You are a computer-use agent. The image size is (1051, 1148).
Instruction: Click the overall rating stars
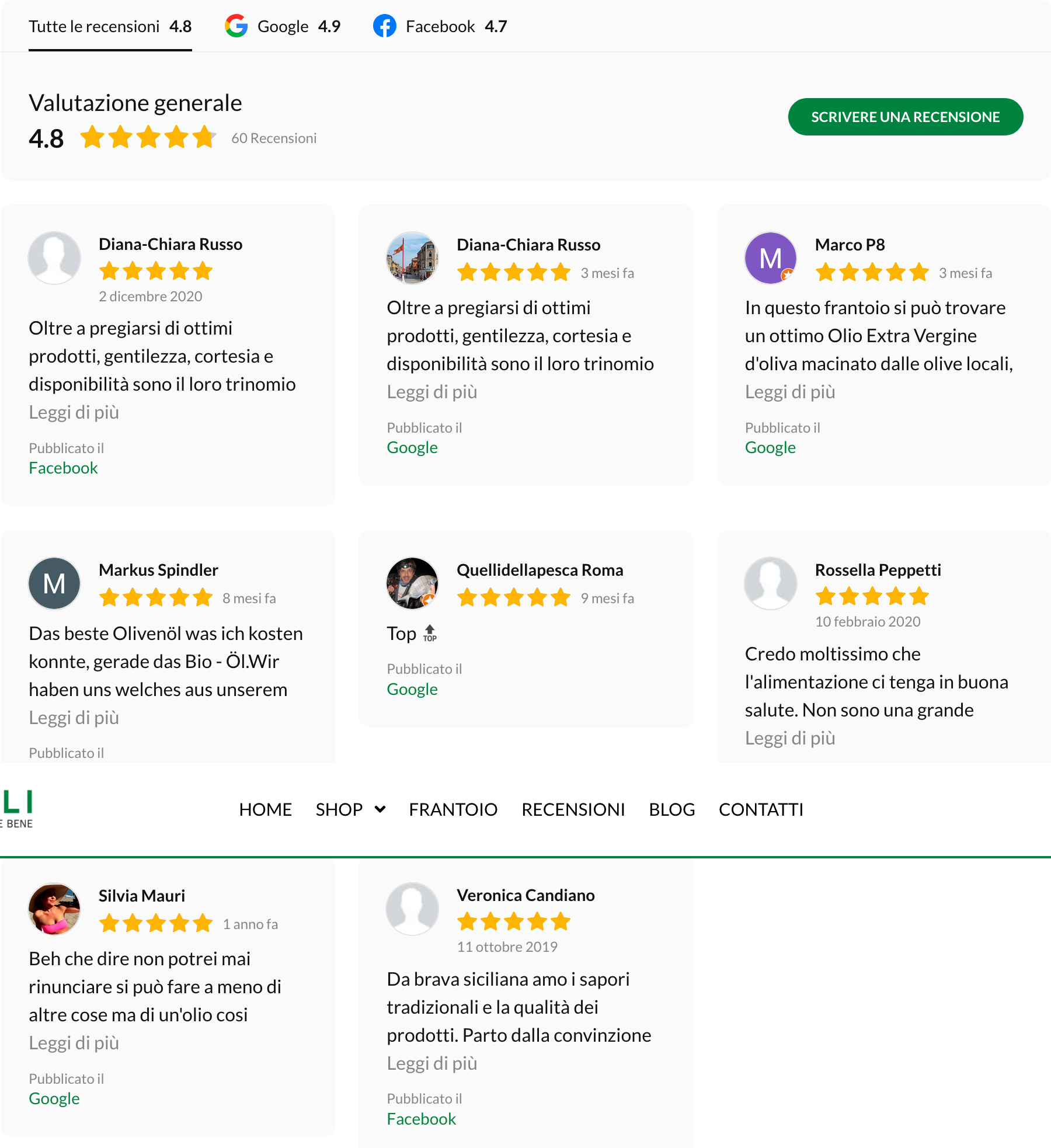(148, 138)
